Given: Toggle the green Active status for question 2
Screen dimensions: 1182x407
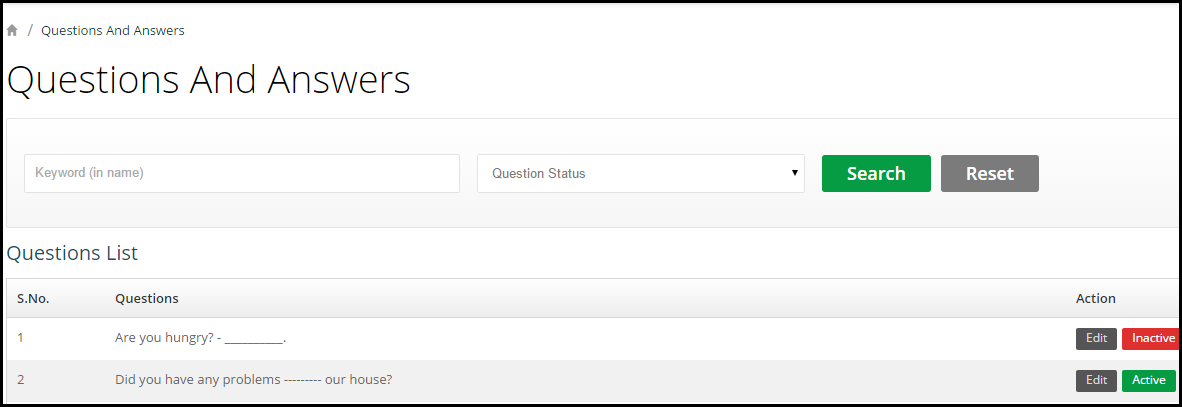Looking at the screenshot, I should click(1149, 381).
